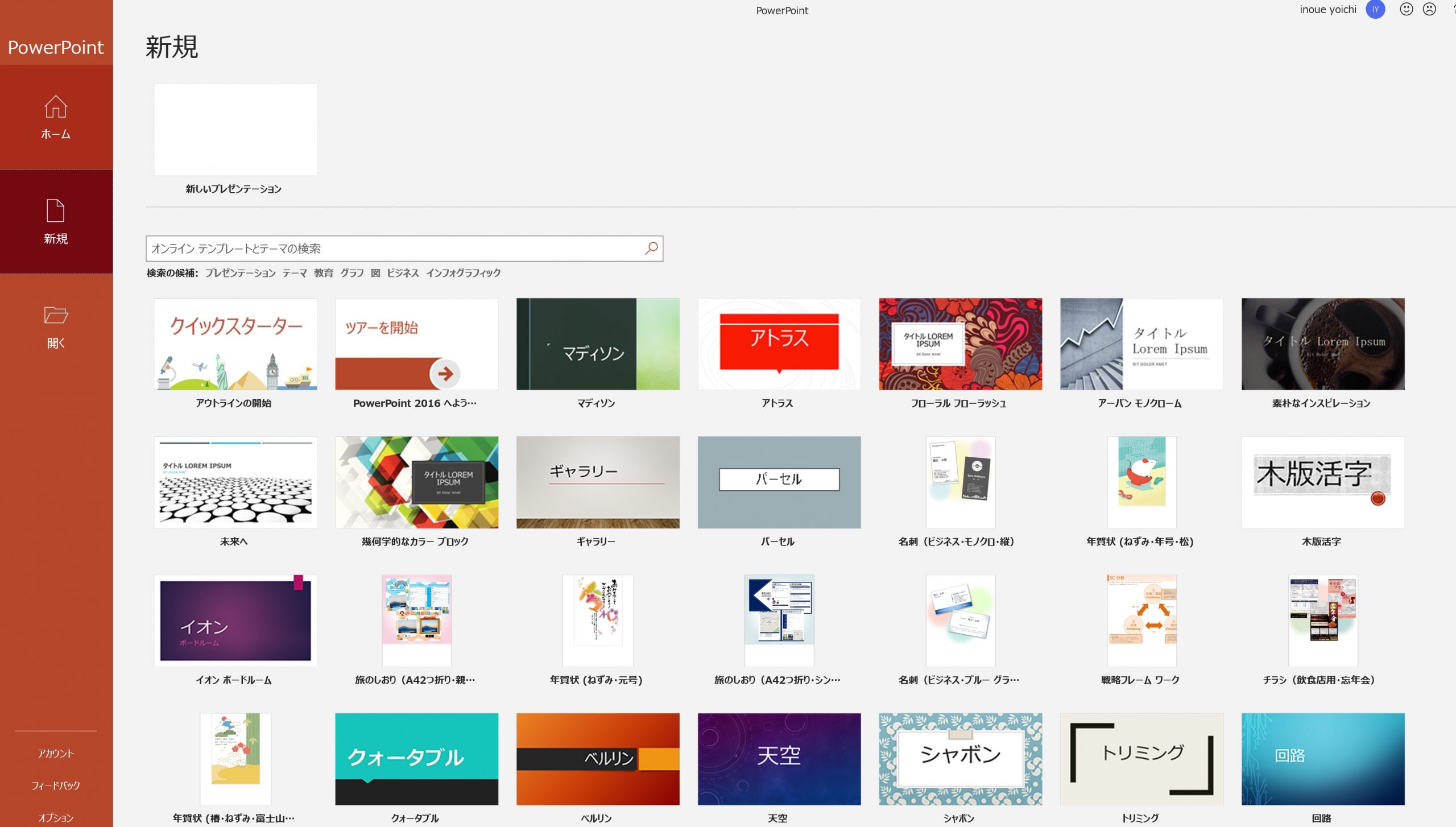The width and height of the screenshot is (1456, 827).
Task: Open the 名刺 (ビジネス・ブルー グラ…) template
Action: point(960,621)
